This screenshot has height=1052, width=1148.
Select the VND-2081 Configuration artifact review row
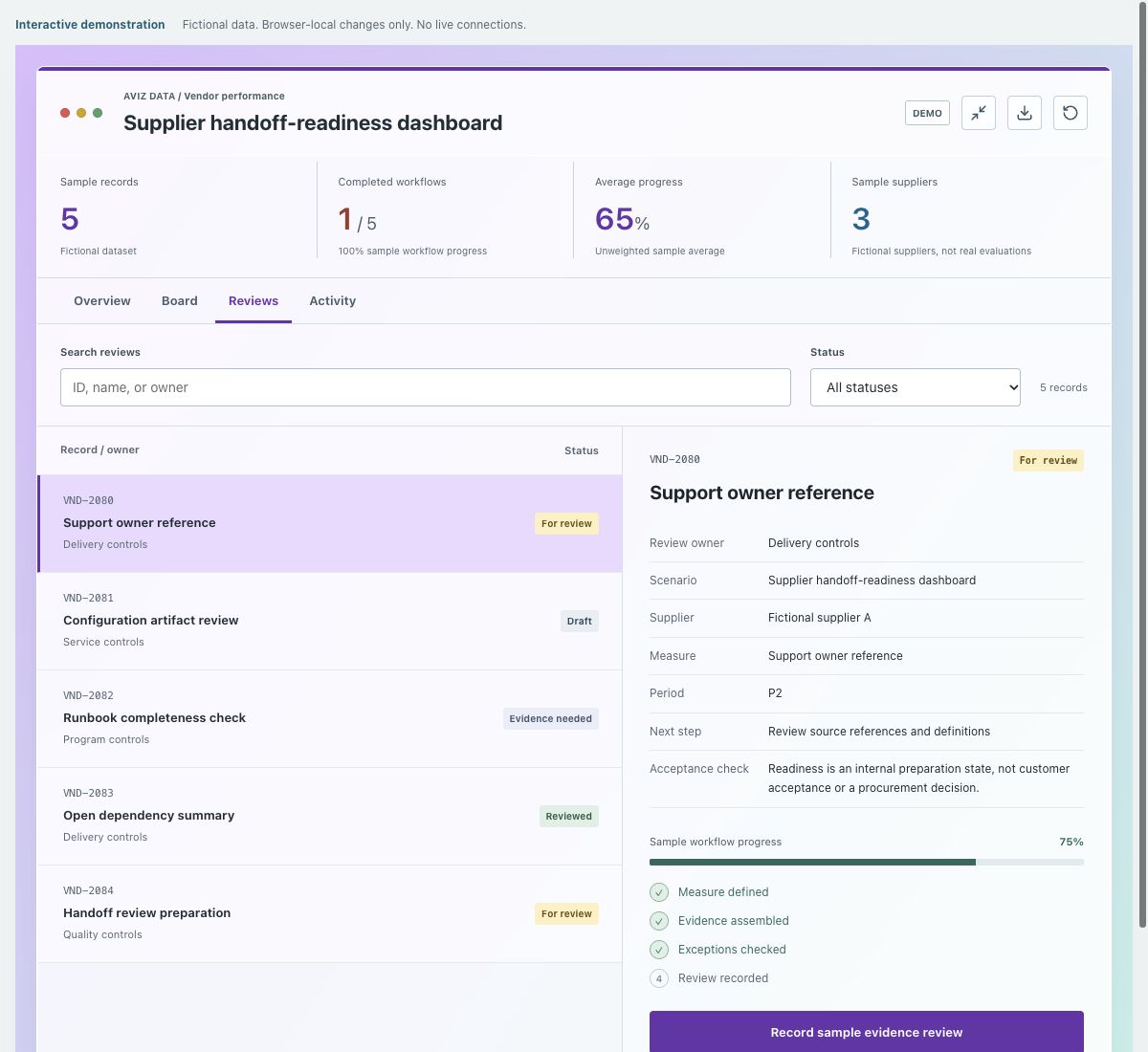(x=330, y=621)
